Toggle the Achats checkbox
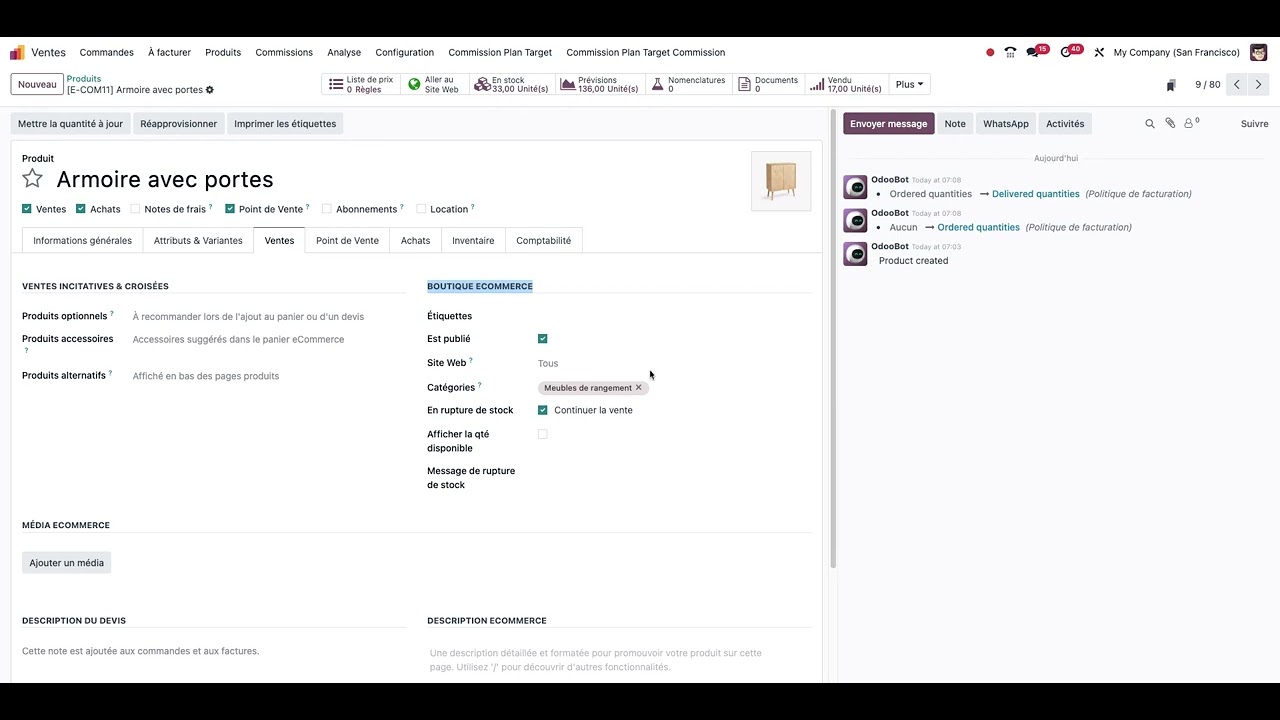The height and width of the screenshot is (720, 1280). (81, 209)
